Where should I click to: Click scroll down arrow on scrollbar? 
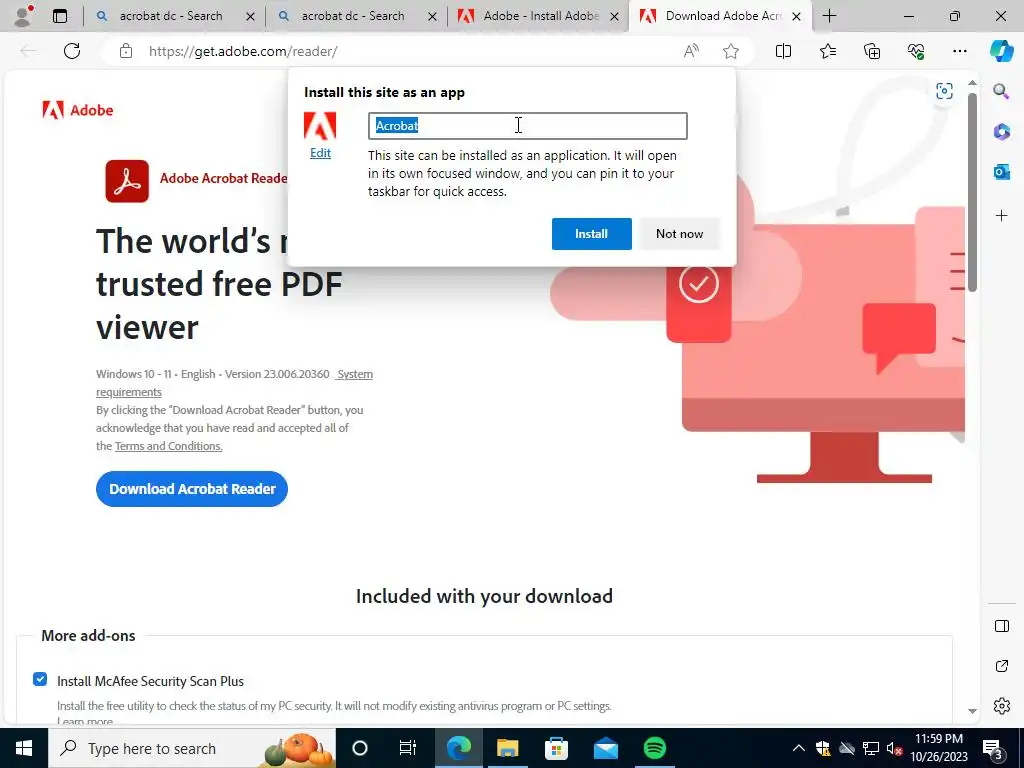[x=972, y=711]
